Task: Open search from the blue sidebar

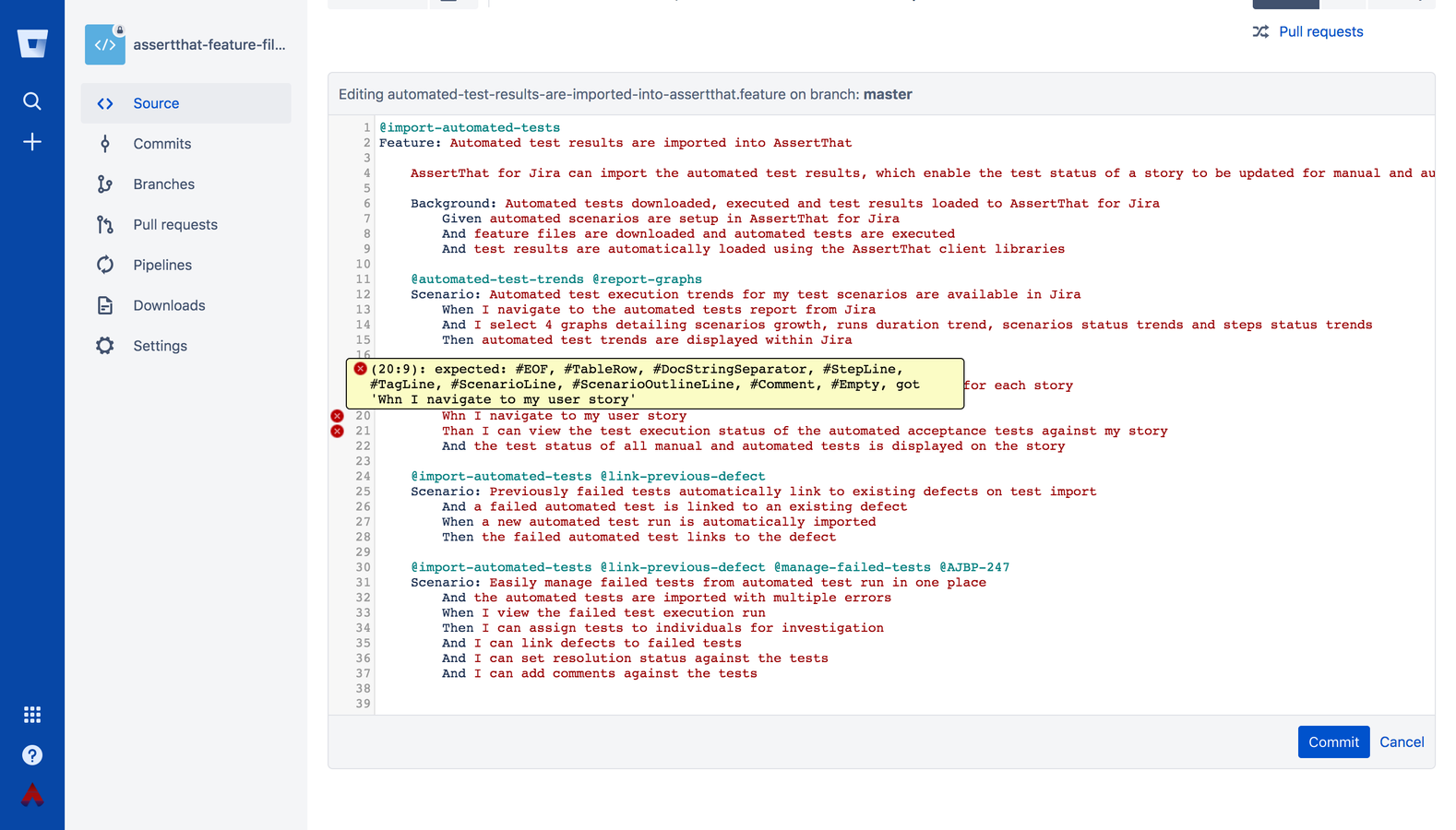Action: (x=32, y=101)
